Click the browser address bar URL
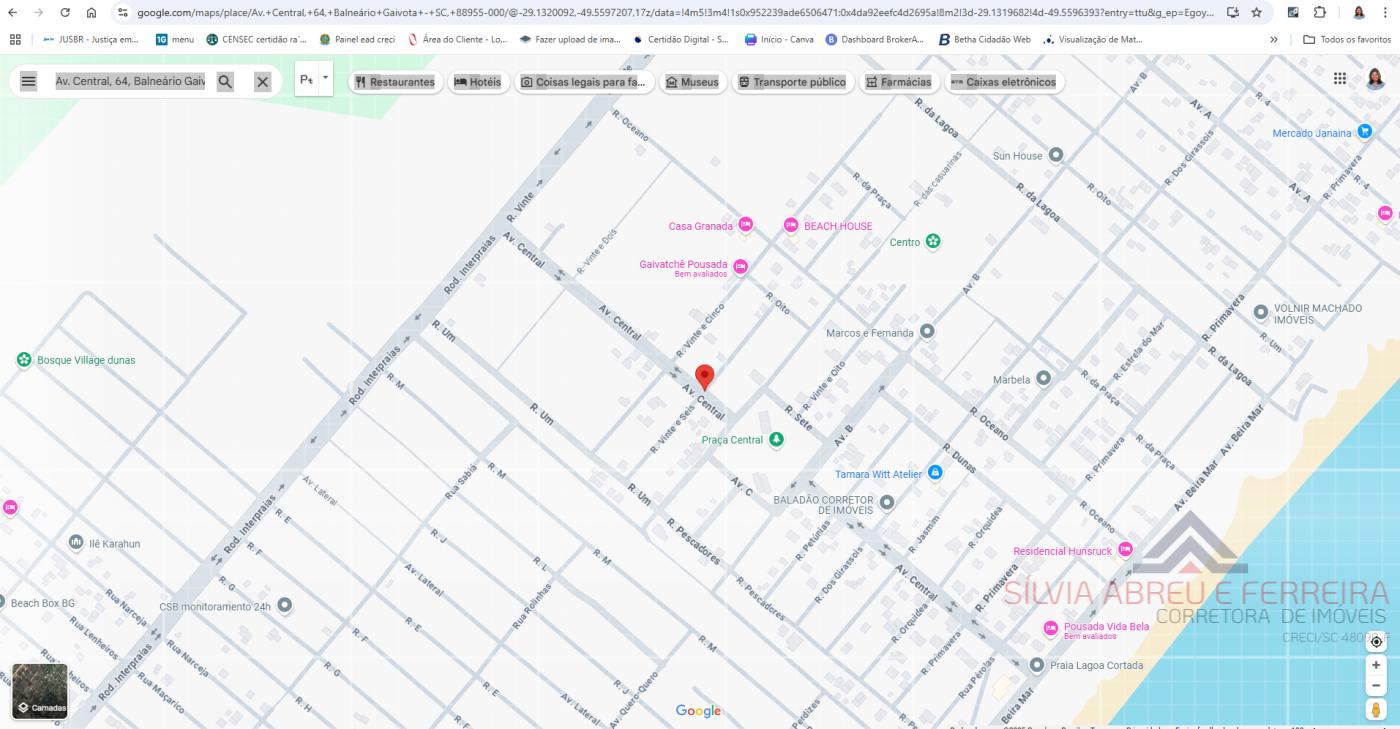This screenshot has height=729, width=1400. 675,12
